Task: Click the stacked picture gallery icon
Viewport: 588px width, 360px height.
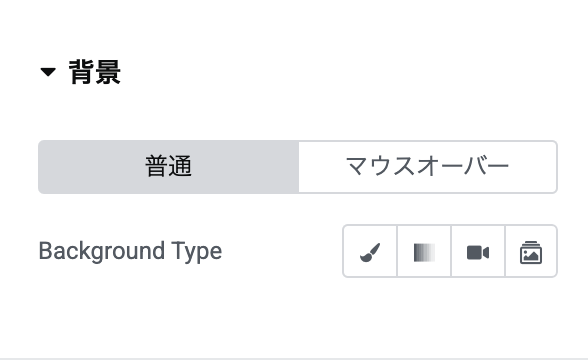Action: coord(531,252)
